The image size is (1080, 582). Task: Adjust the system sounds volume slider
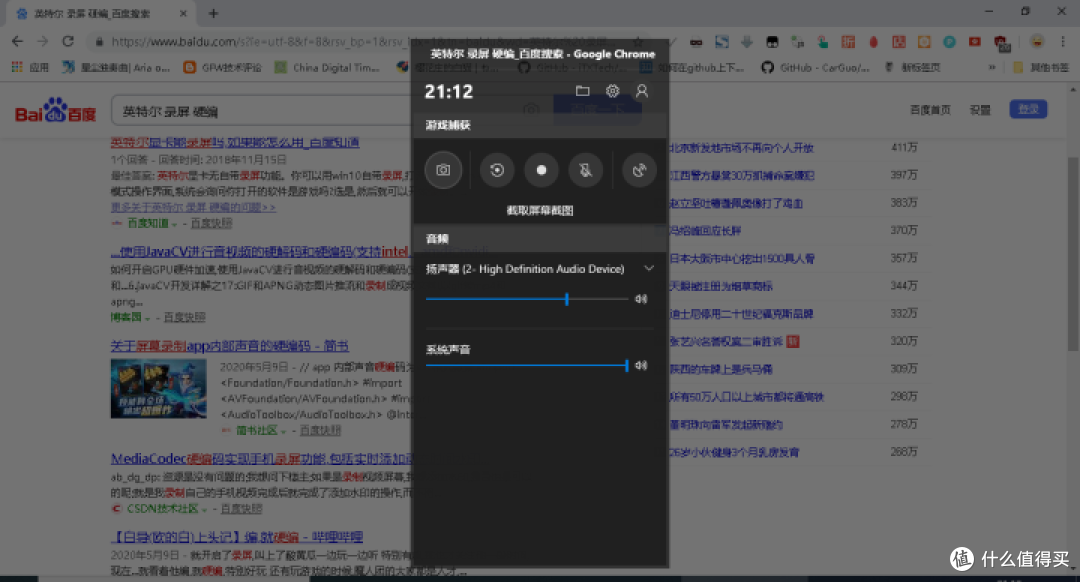coord(527,366)
